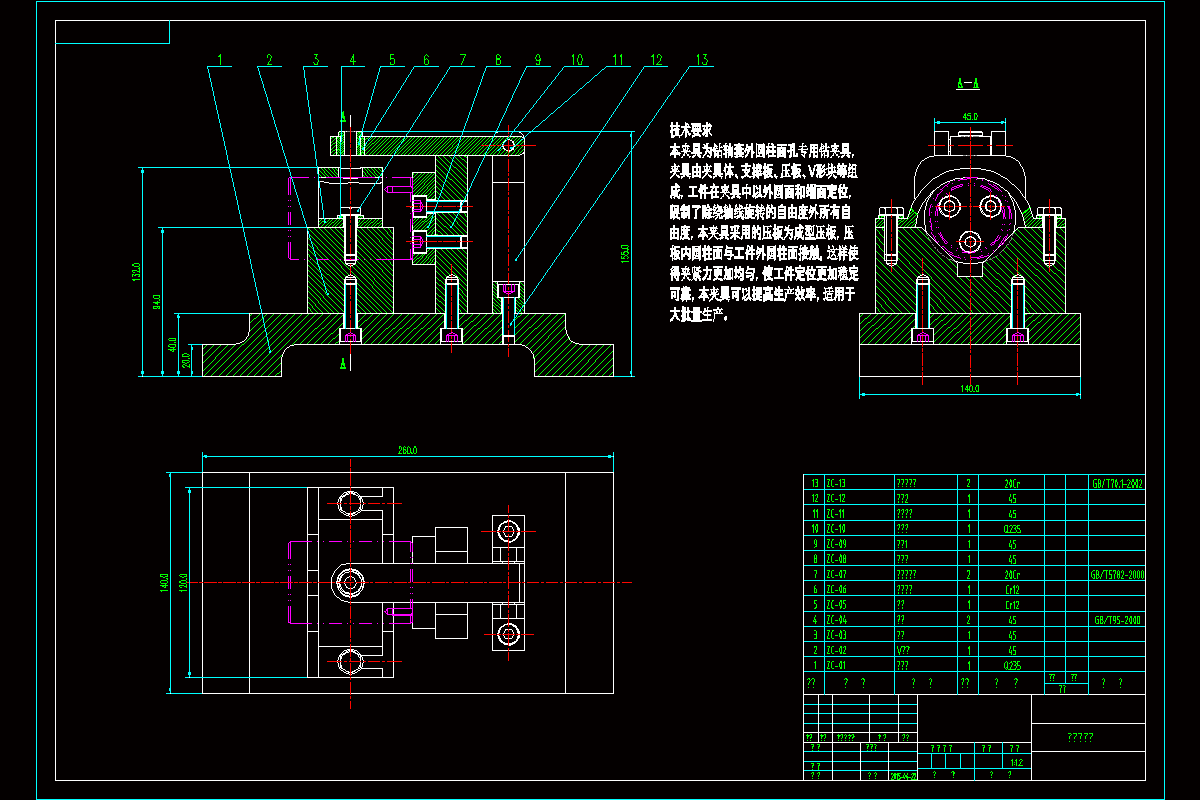This screenshot has height=800, width=1200.
Task: Click the 40.0 dimension text
Action: coord(172,346)
